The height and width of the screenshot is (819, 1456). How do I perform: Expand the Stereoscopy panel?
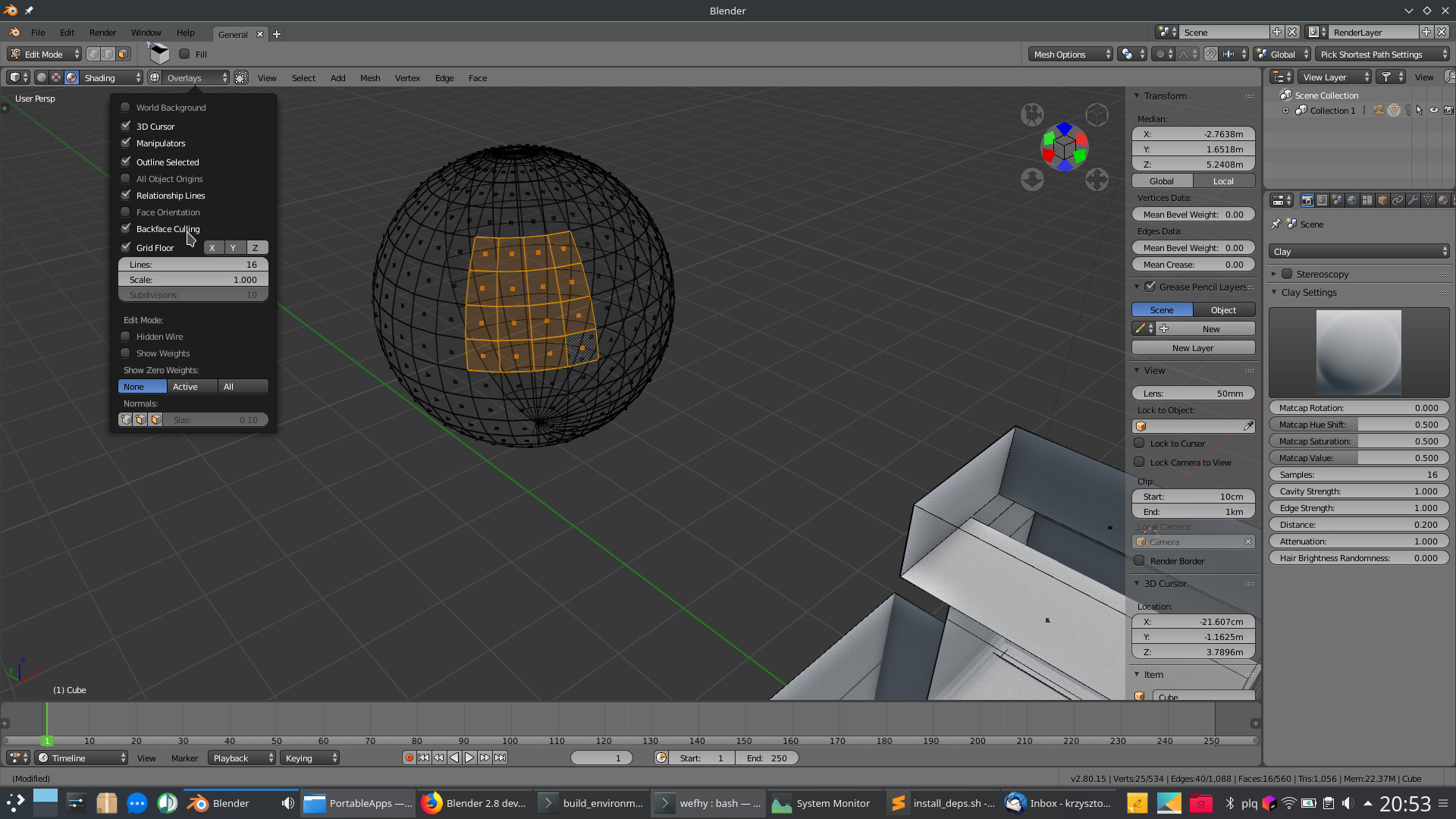(x=1274, y=274)
